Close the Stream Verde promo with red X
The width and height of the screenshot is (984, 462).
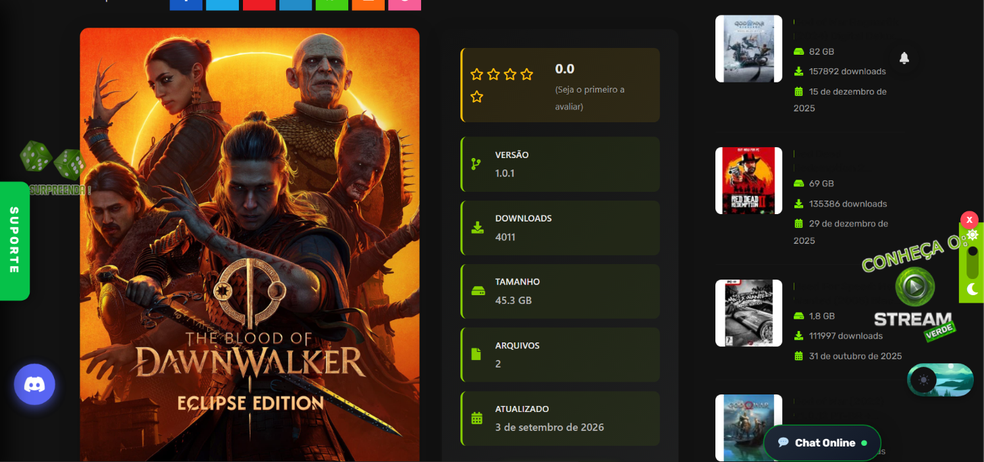click(x=969, y=220)
